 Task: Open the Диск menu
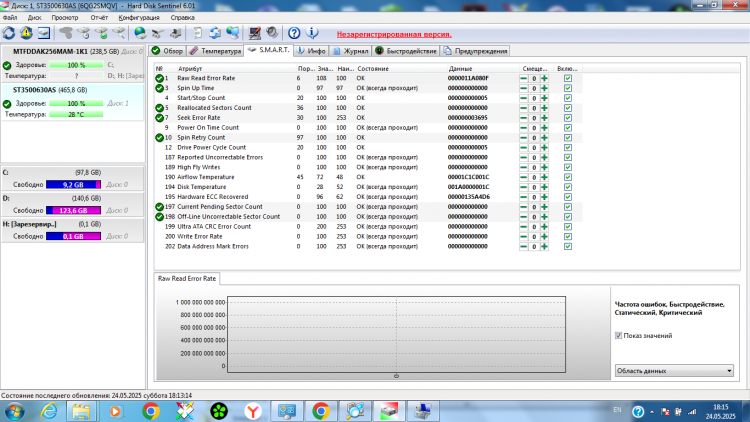[x=34, y=17]
